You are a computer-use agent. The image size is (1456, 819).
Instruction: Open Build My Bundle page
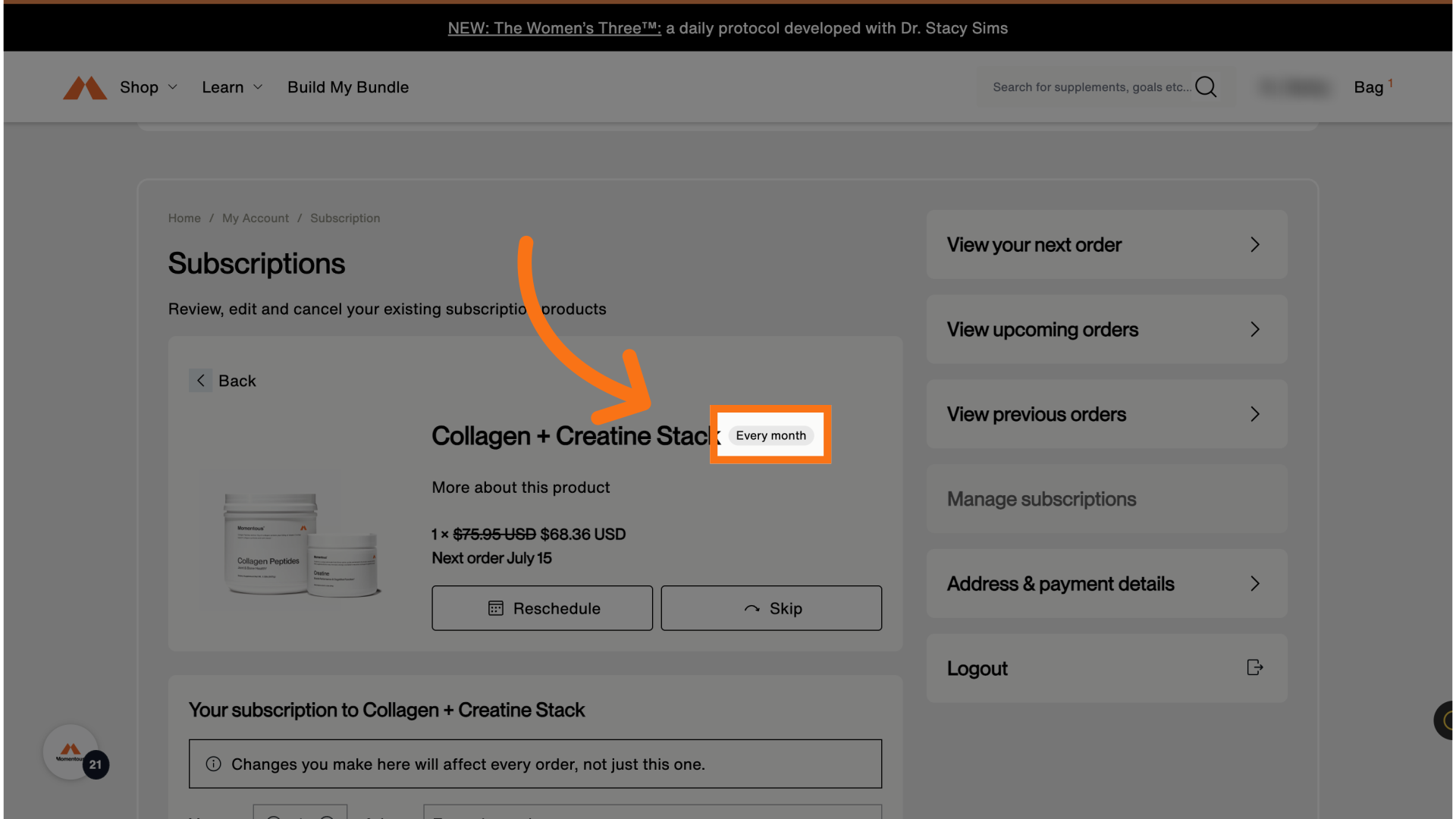pyautogui.click(x=348, y=87)
